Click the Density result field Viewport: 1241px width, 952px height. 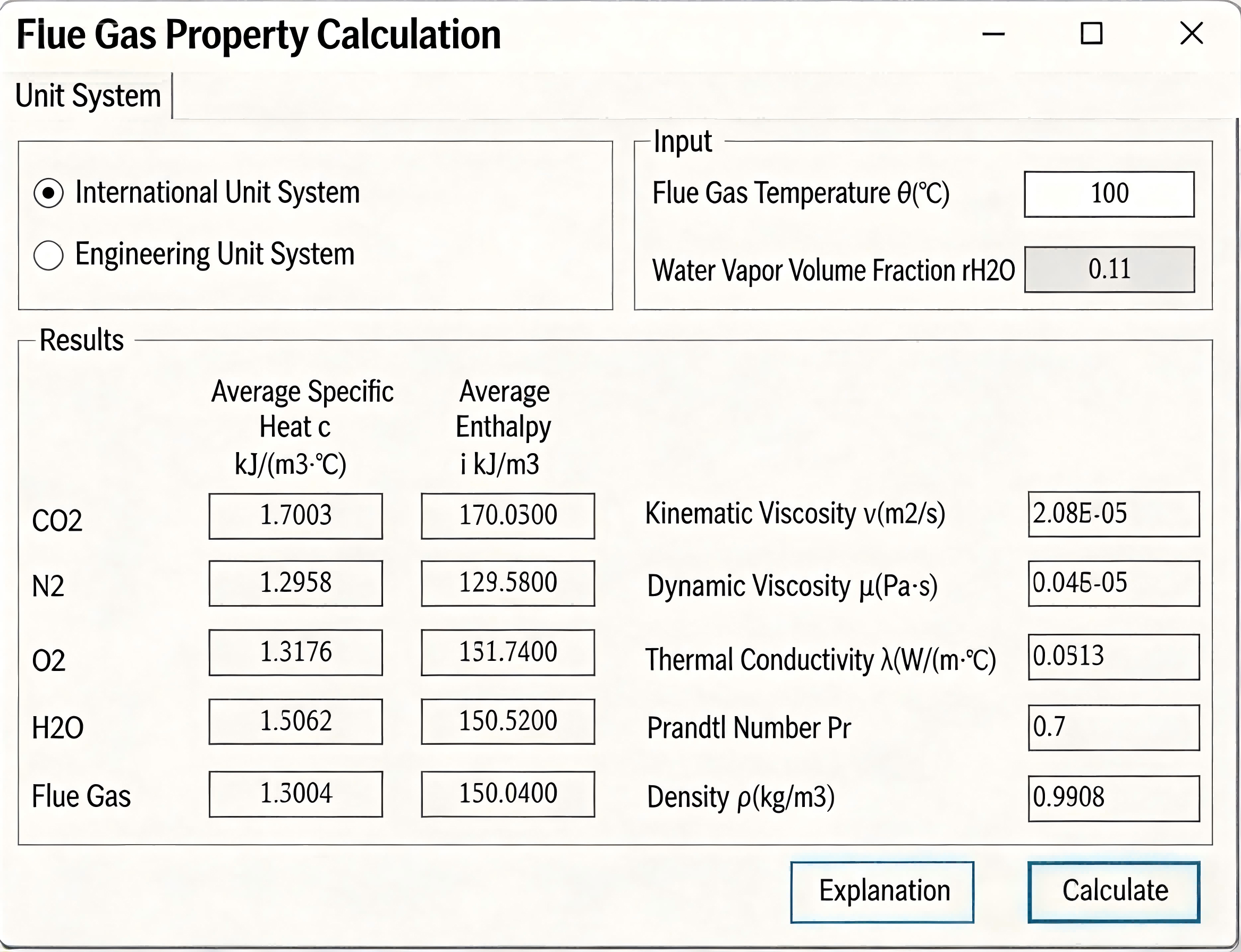(x=1113, y=798)
